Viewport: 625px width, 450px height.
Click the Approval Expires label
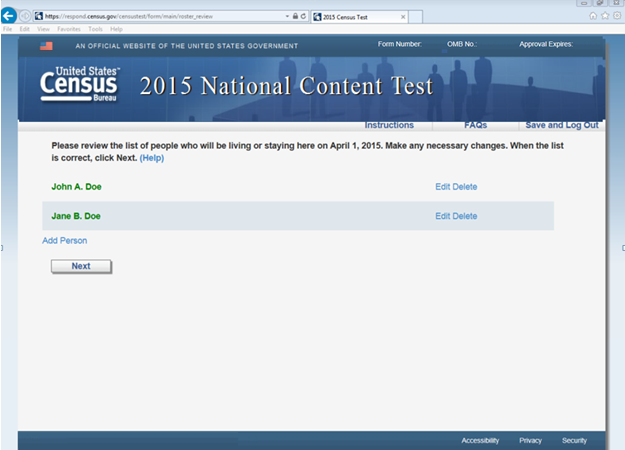tap(546, 44)
